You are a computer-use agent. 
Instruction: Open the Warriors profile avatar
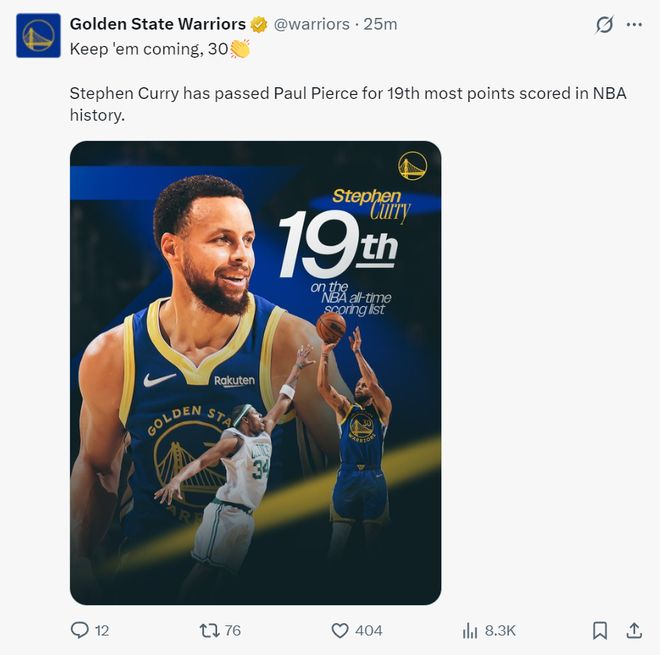[38, 35]
